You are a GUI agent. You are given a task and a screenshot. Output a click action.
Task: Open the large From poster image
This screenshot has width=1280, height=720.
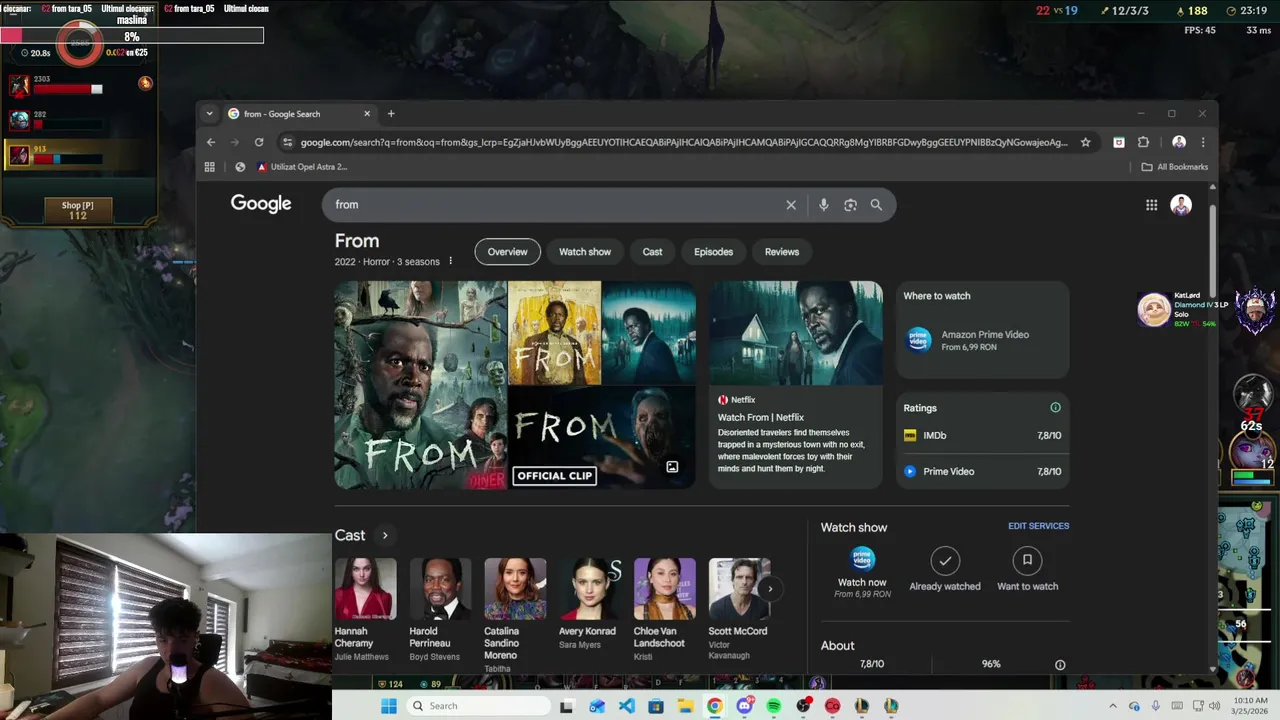point(421,385)
